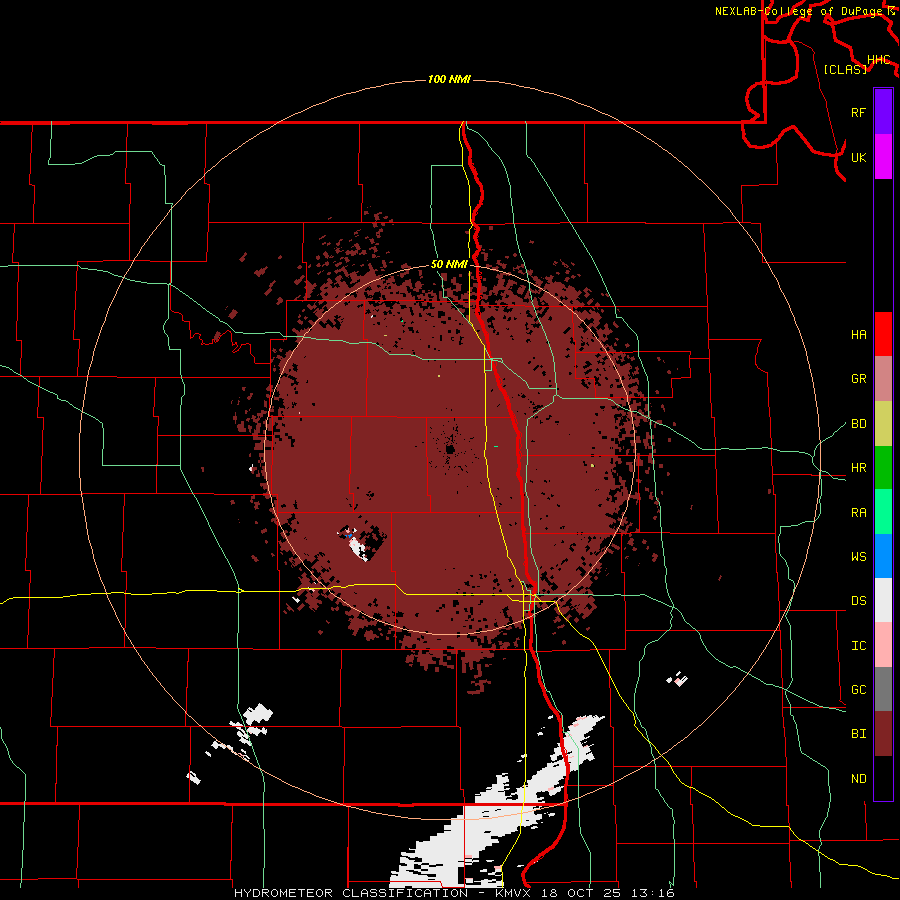Click the BD yellow legend swatch
This screenshot has width=900, height=900.
pos(883,424)
